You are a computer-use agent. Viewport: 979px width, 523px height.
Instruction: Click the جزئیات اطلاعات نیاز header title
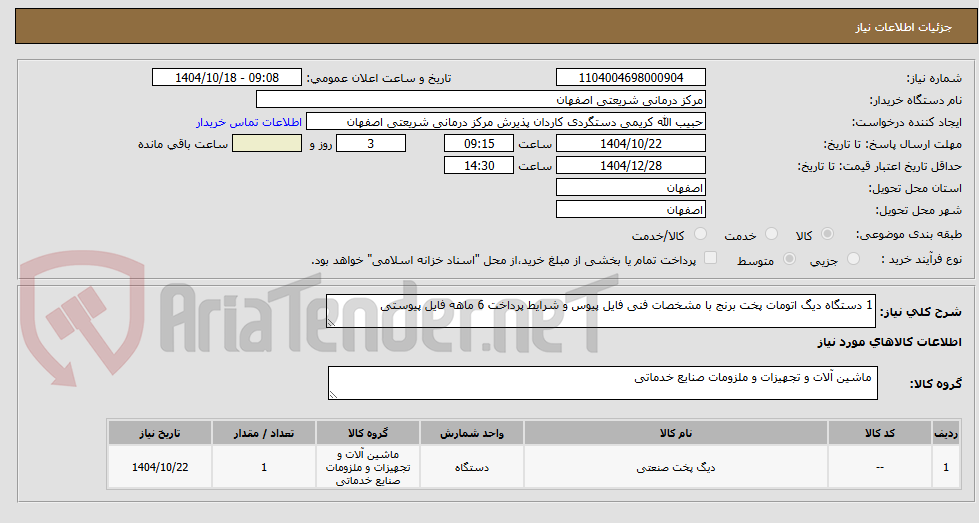(903, 27)
